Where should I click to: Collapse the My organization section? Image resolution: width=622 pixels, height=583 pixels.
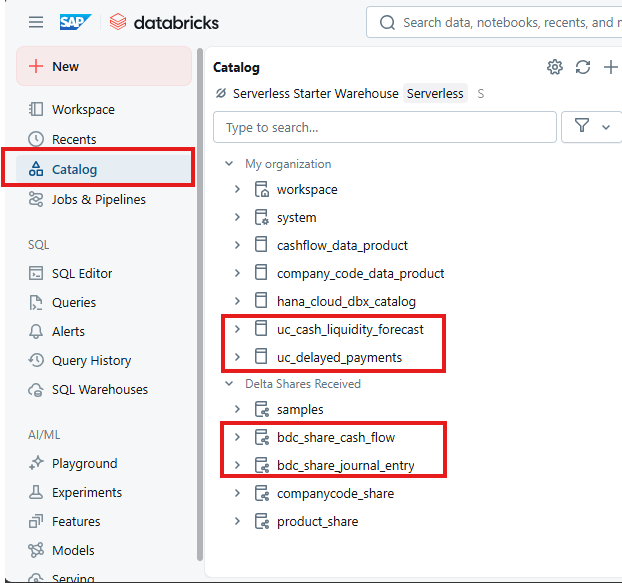point(229,163)
